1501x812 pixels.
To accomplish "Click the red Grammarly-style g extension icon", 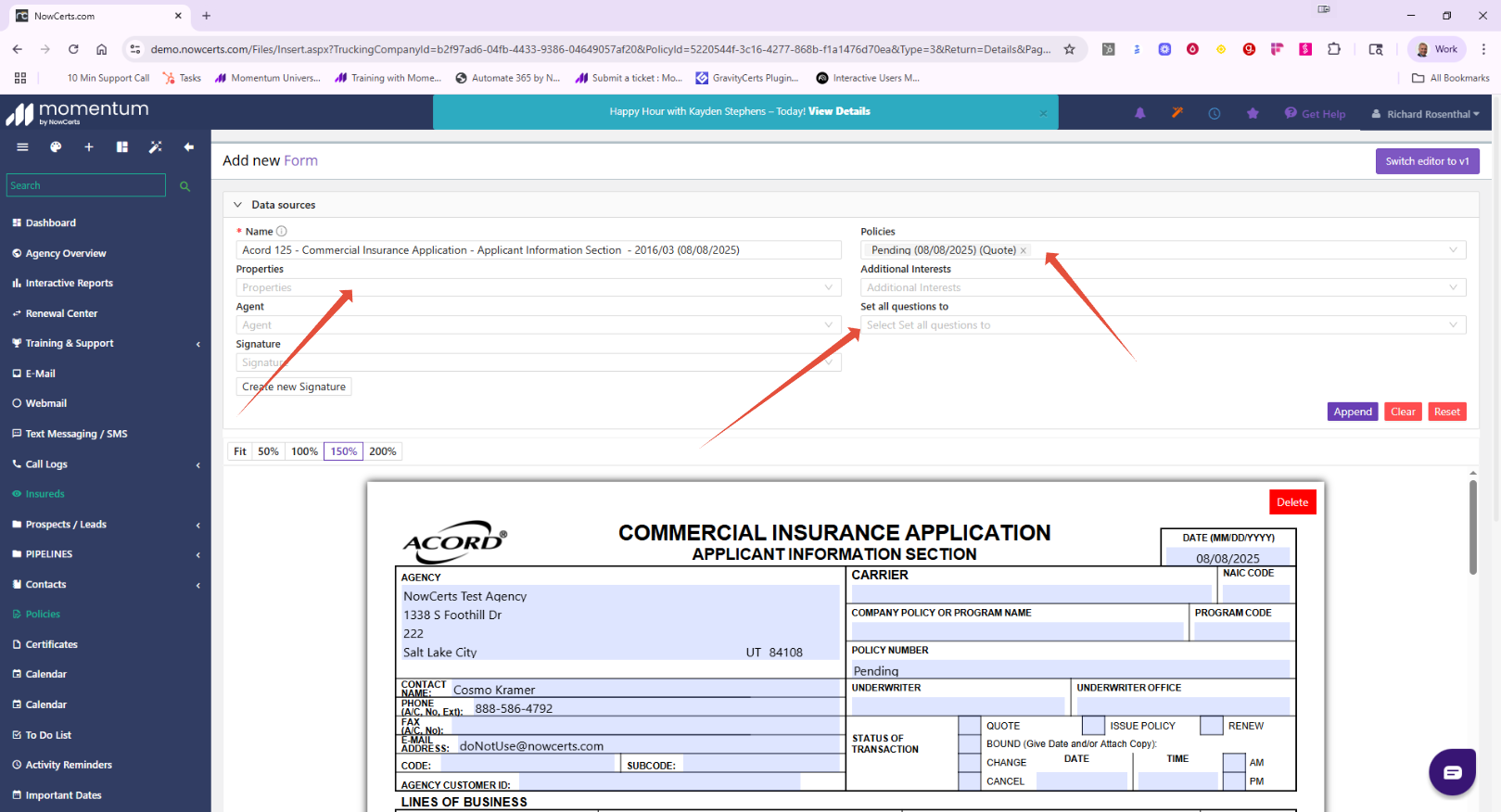I will (x=1249, y=49).
